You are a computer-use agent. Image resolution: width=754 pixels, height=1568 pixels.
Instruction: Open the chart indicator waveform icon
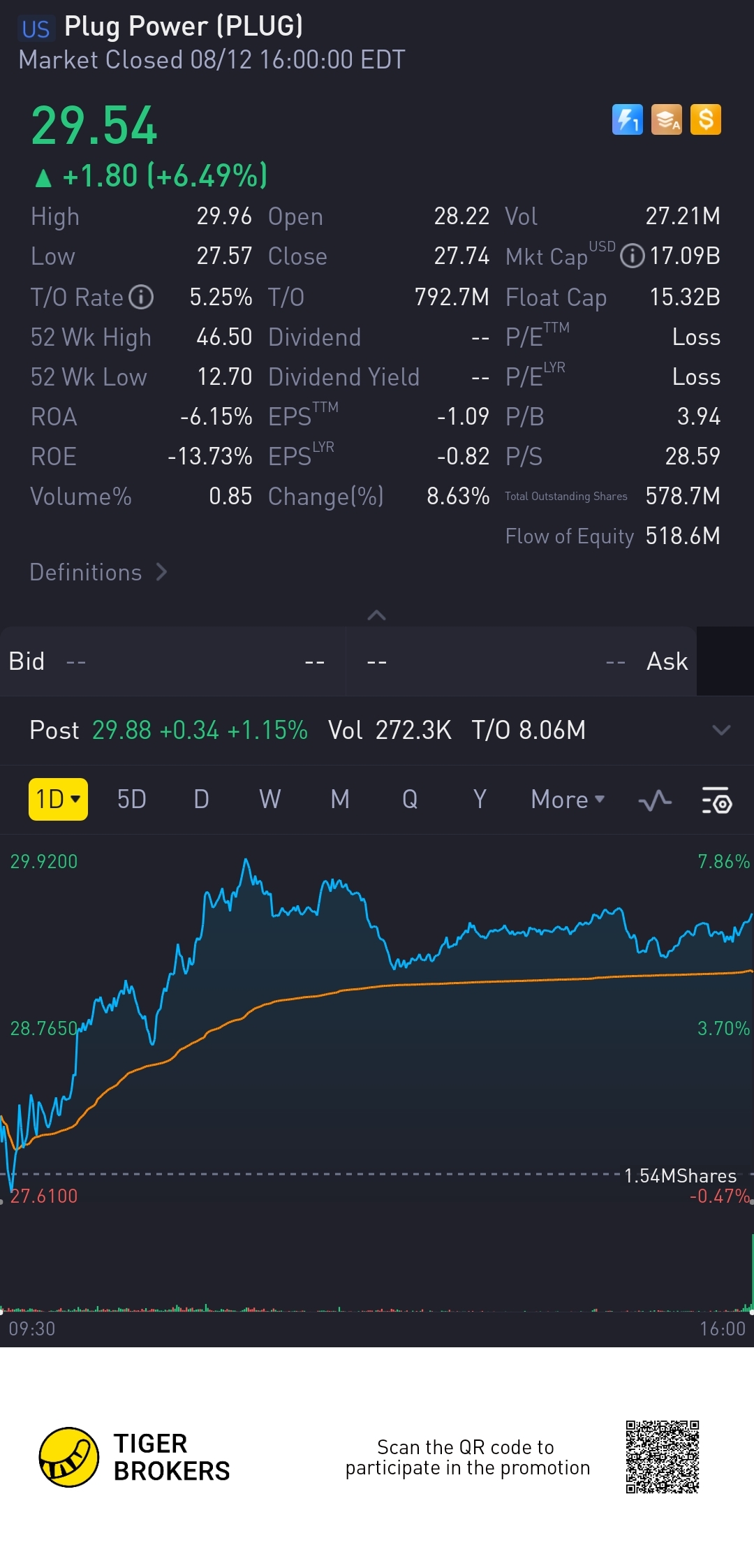coord(655,800)
